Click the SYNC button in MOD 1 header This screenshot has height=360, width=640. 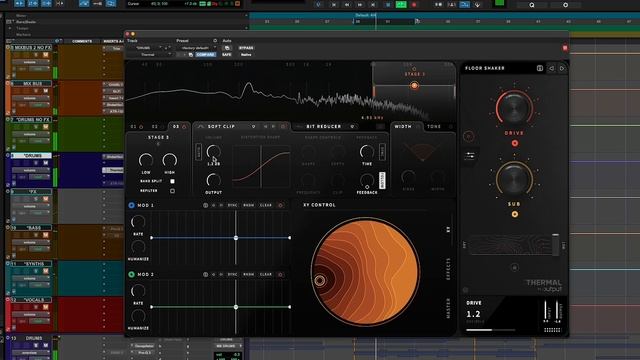point(232,205)
